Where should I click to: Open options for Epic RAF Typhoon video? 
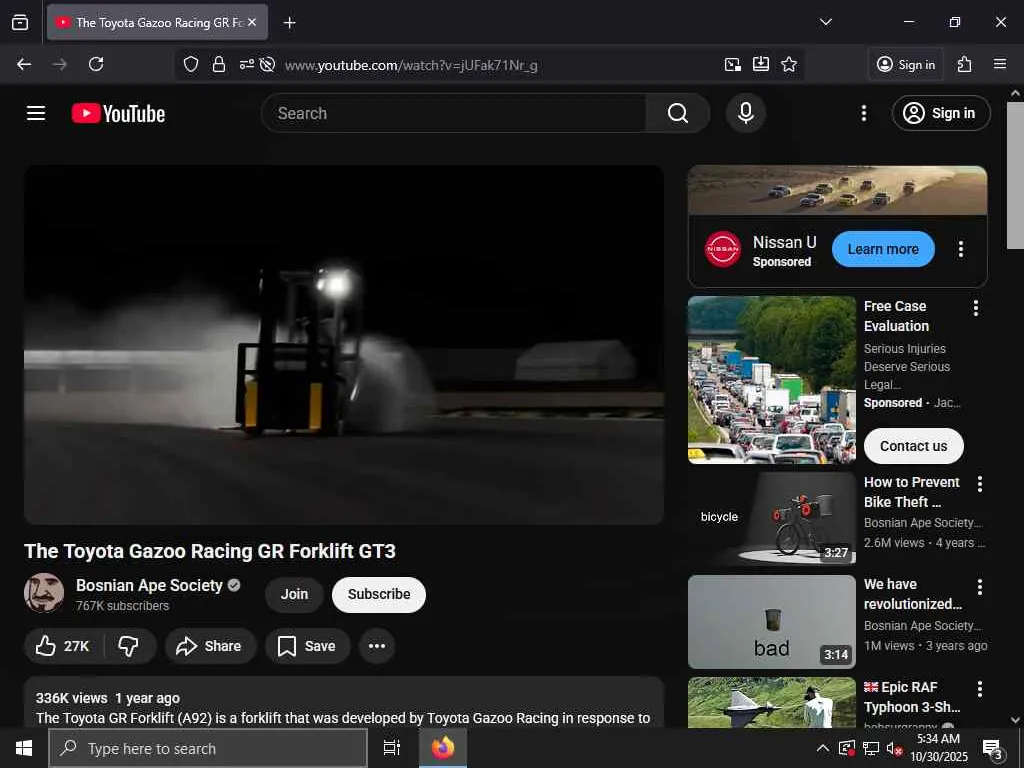coord(979,689)
